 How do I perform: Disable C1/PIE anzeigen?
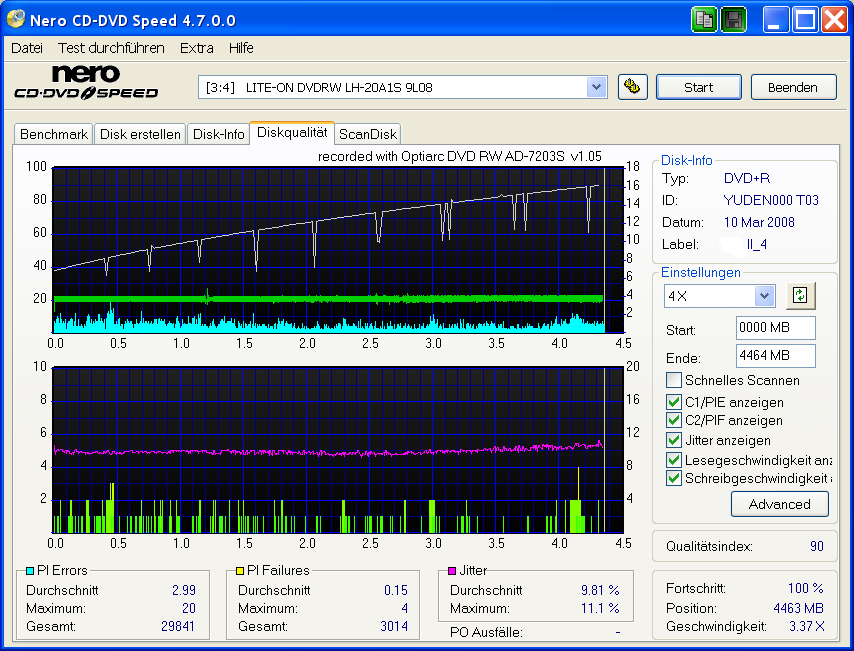click(x=674, y=403)
